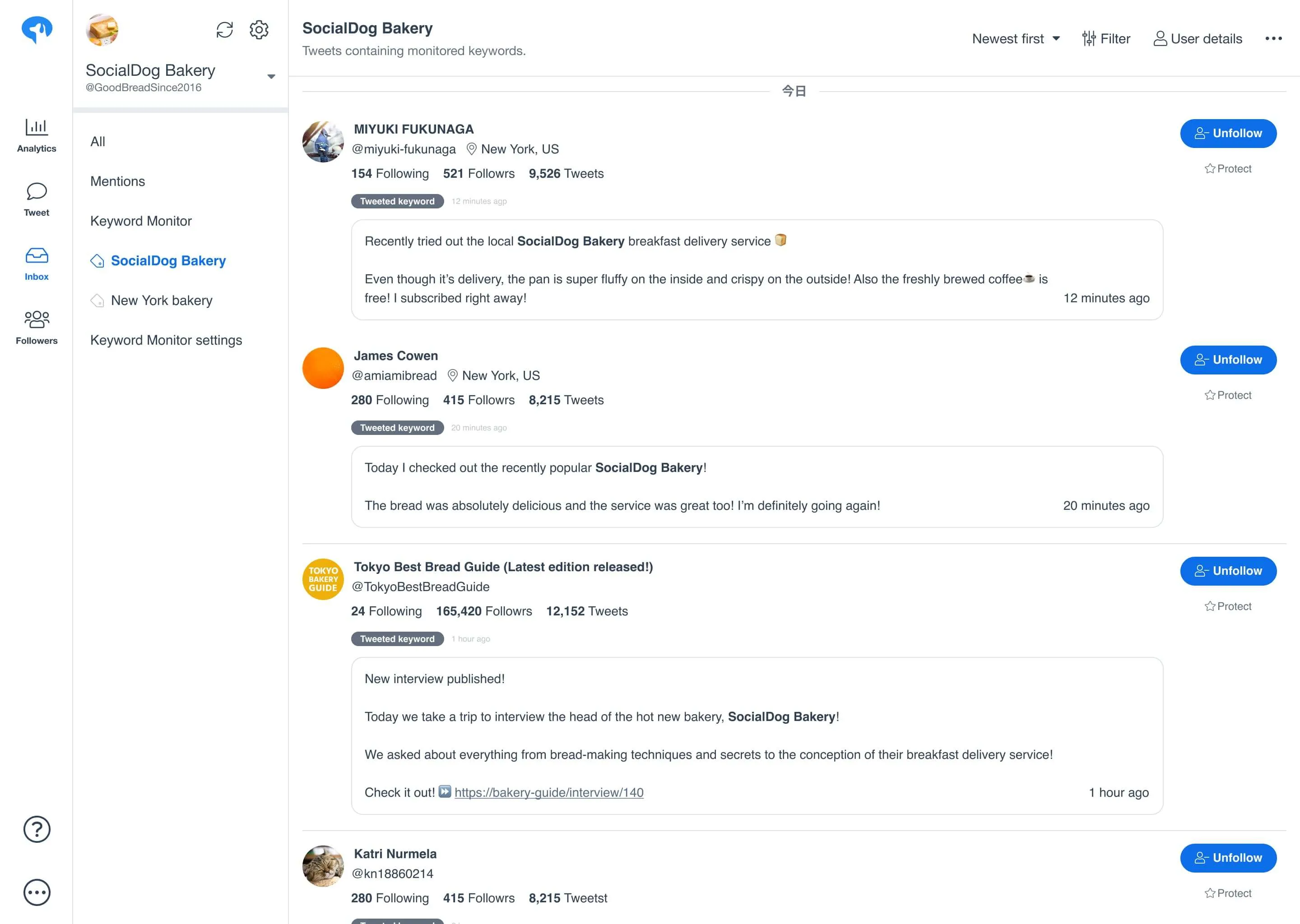Unfollow James Cowen
The width and height of the screenshot is (1300, 924).
click(x=1228, y=360)
